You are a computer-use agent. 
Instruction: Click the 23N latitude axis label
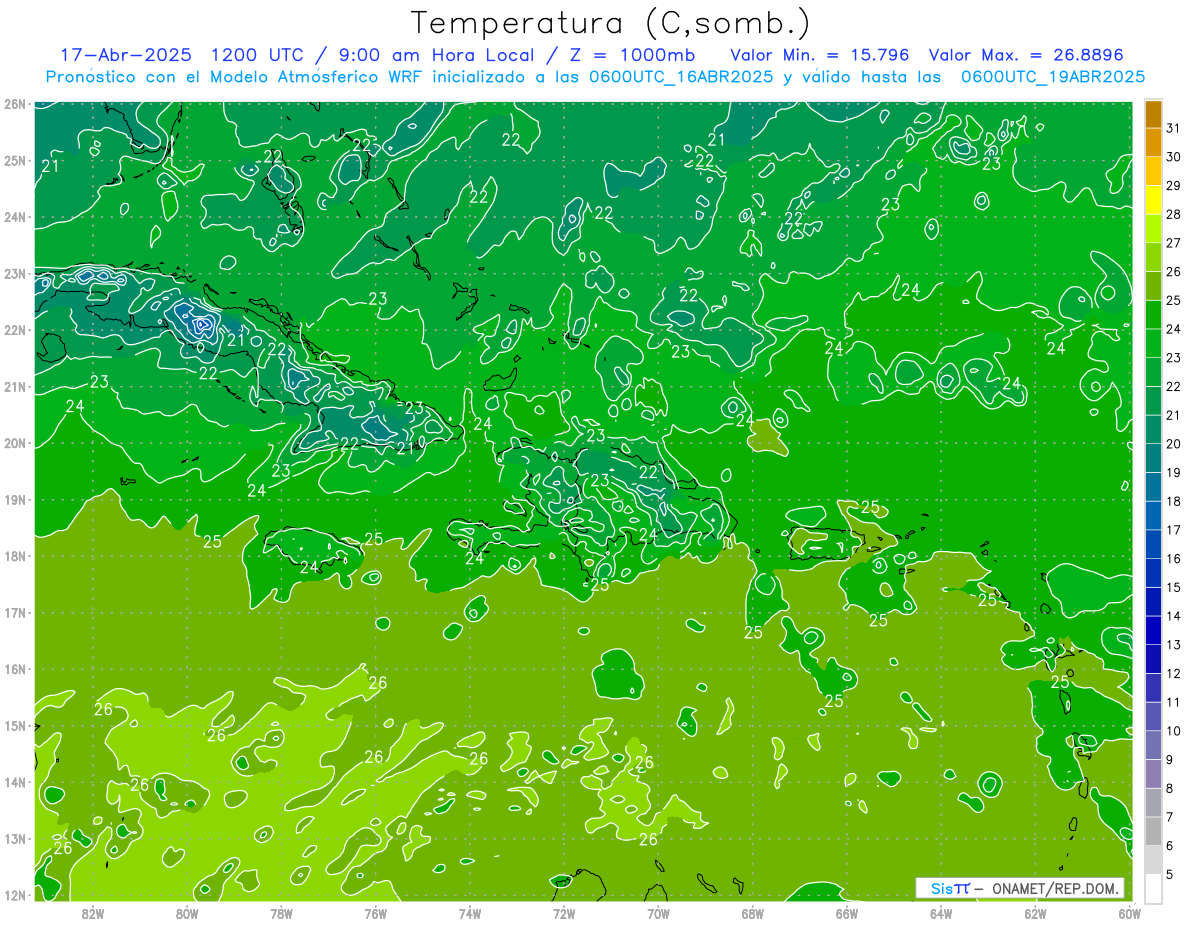[15, 273]
